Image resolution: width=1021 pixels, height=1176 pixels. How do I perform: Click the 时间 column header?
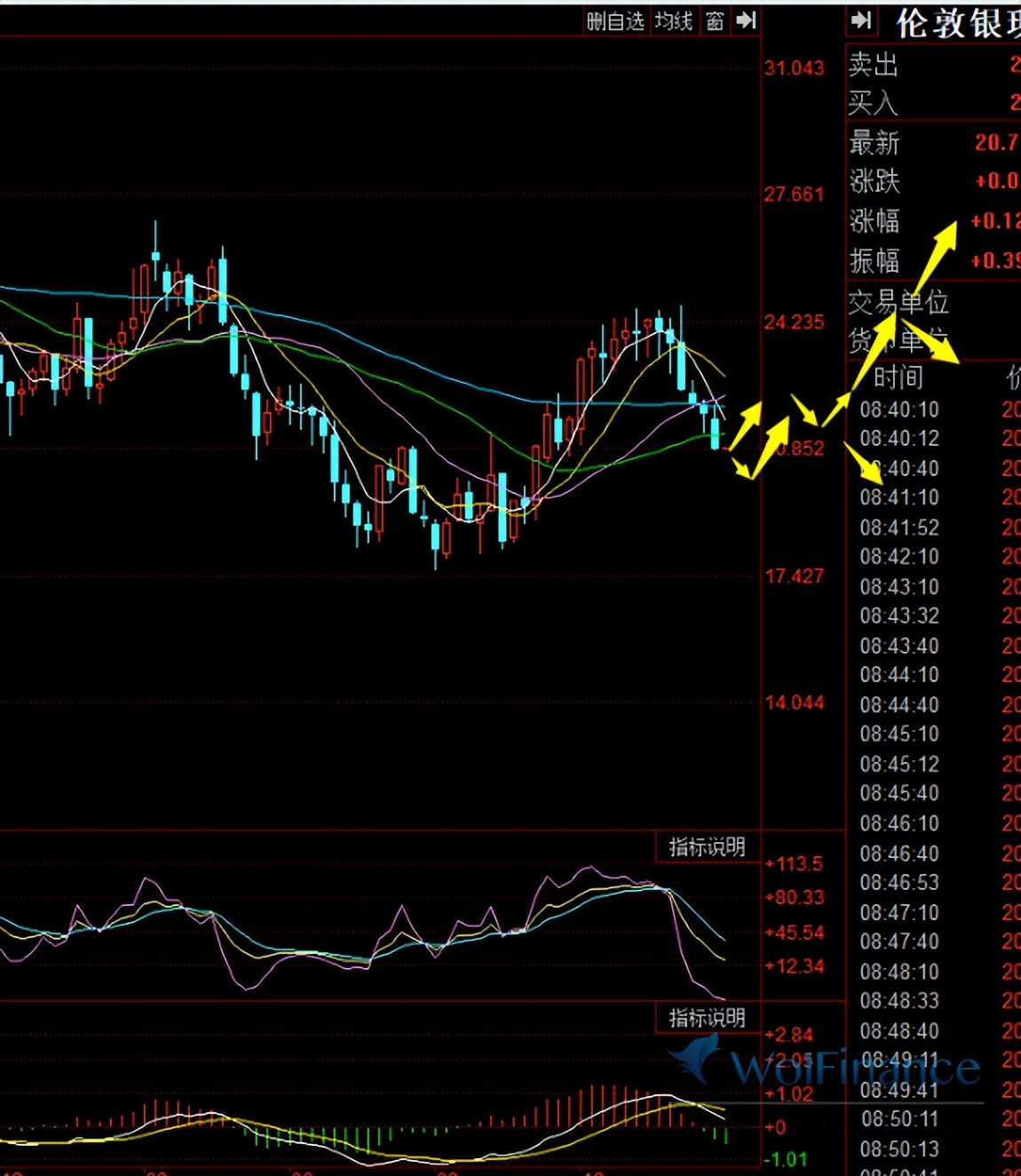point(898,378)
